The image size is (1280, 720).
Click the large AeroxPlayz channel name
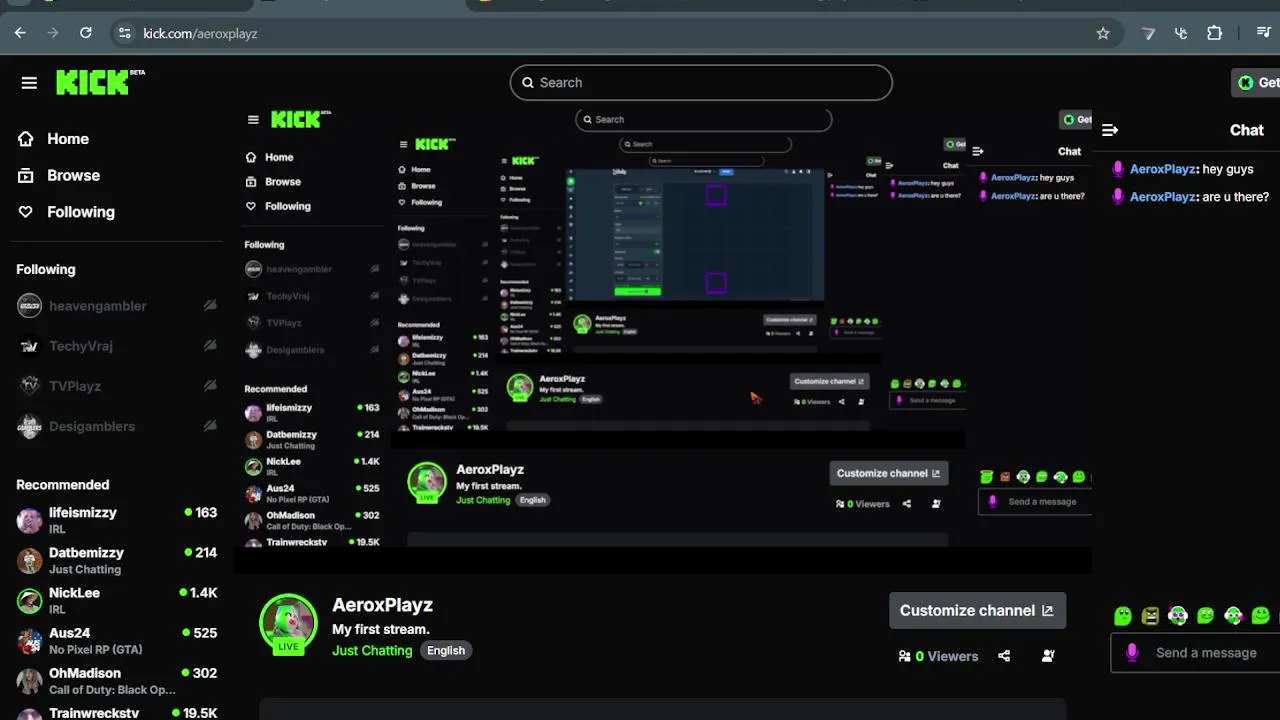[x=382, y=605]
